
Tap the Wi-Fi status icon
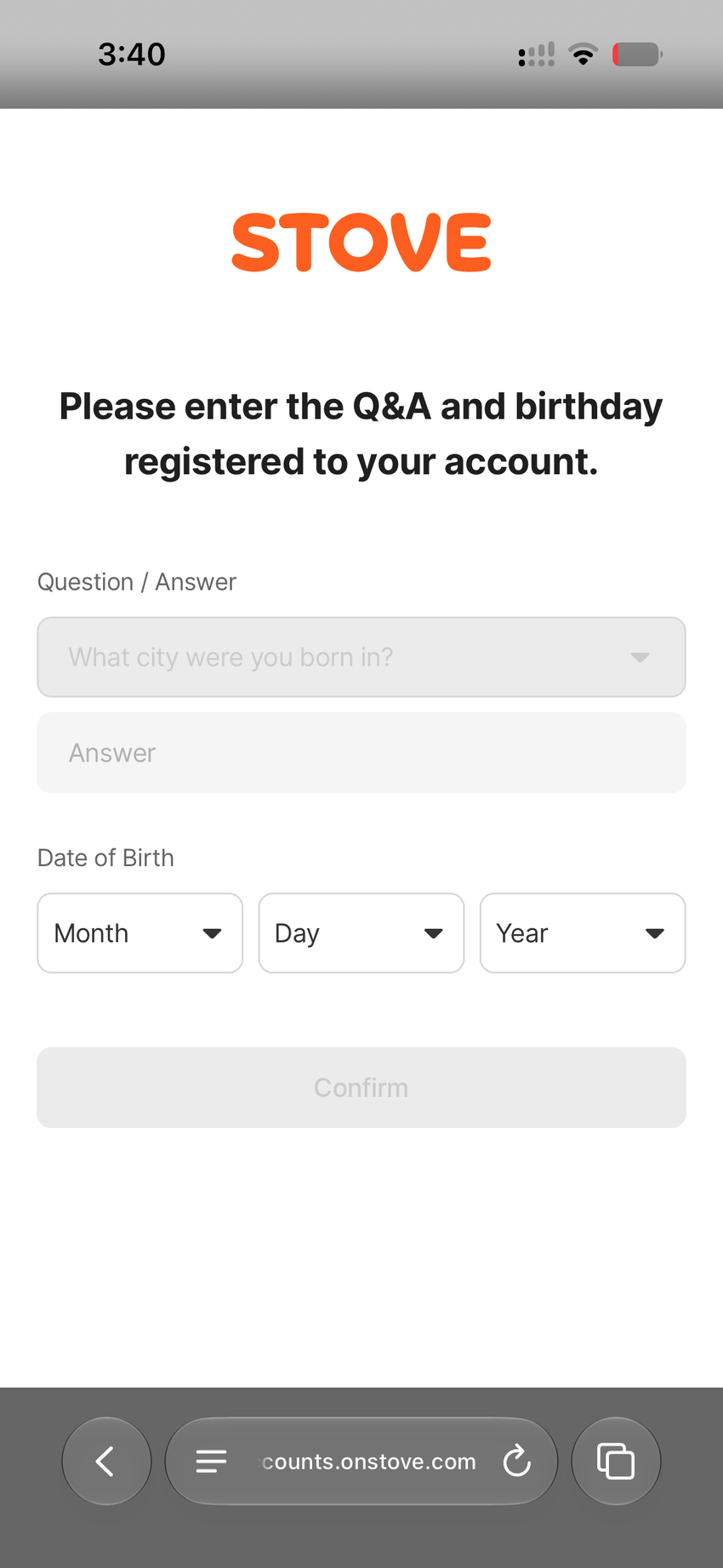[x=584, y=54]
